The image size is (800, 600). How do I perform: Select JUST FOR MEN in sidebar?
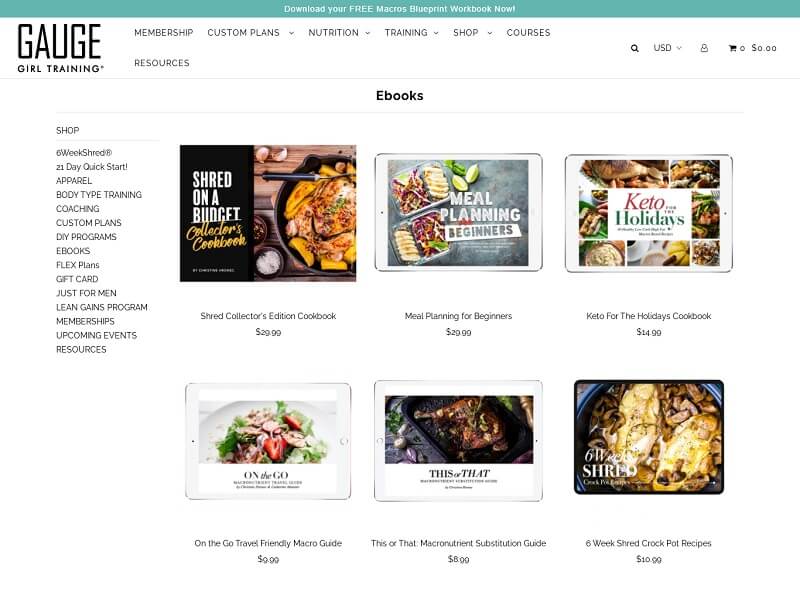86,293
